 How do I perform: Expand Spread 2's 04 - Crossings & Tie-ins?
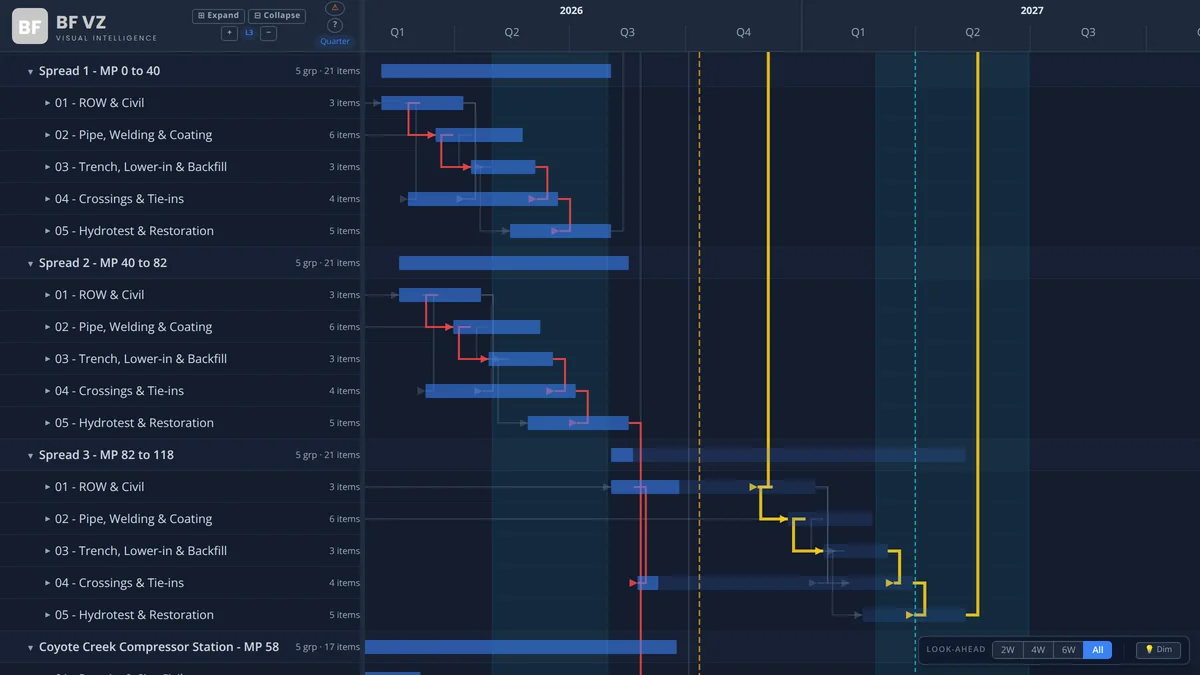[48, 391]
